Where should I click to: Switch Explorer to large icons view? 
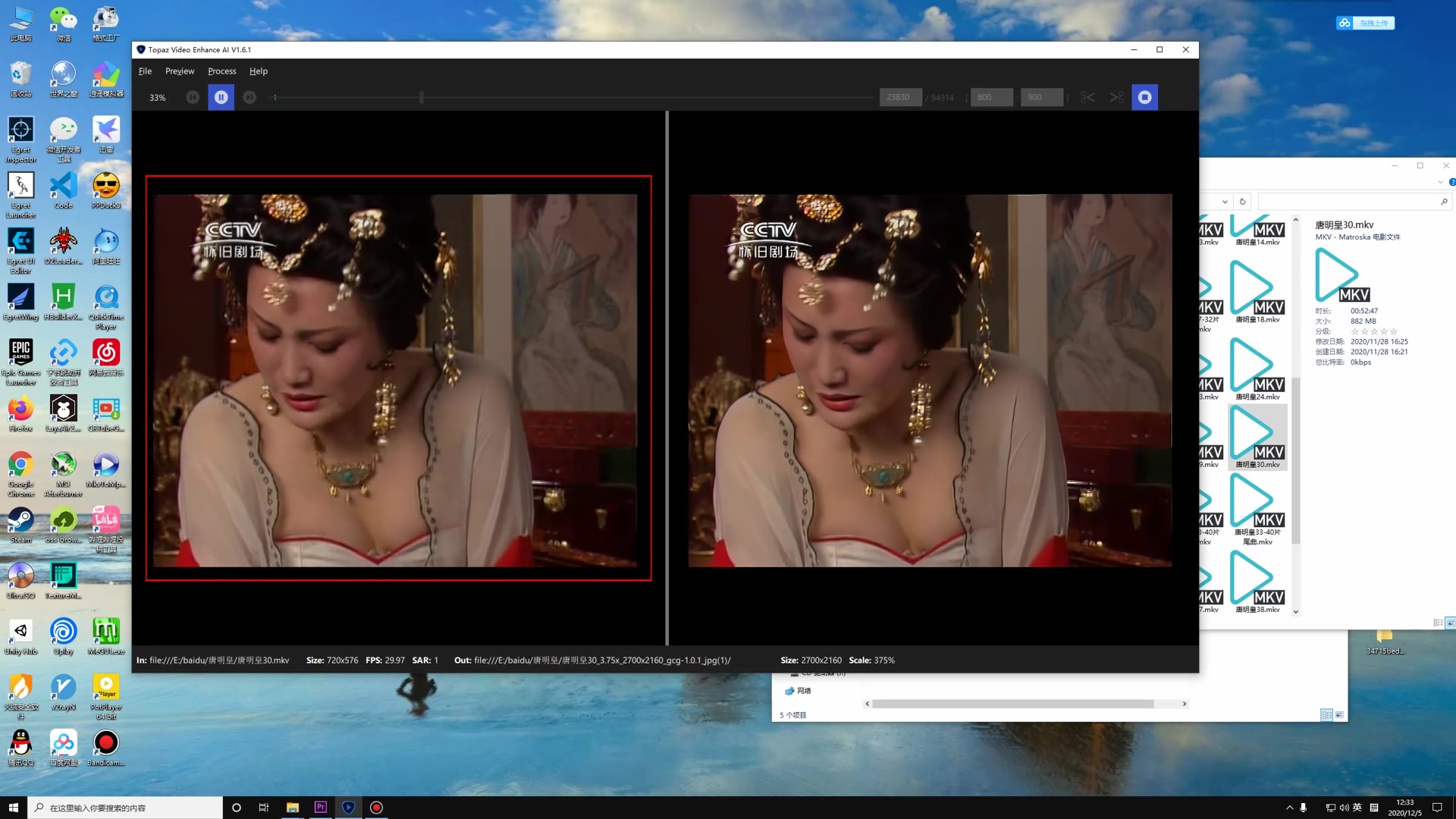coord(1451,623)
